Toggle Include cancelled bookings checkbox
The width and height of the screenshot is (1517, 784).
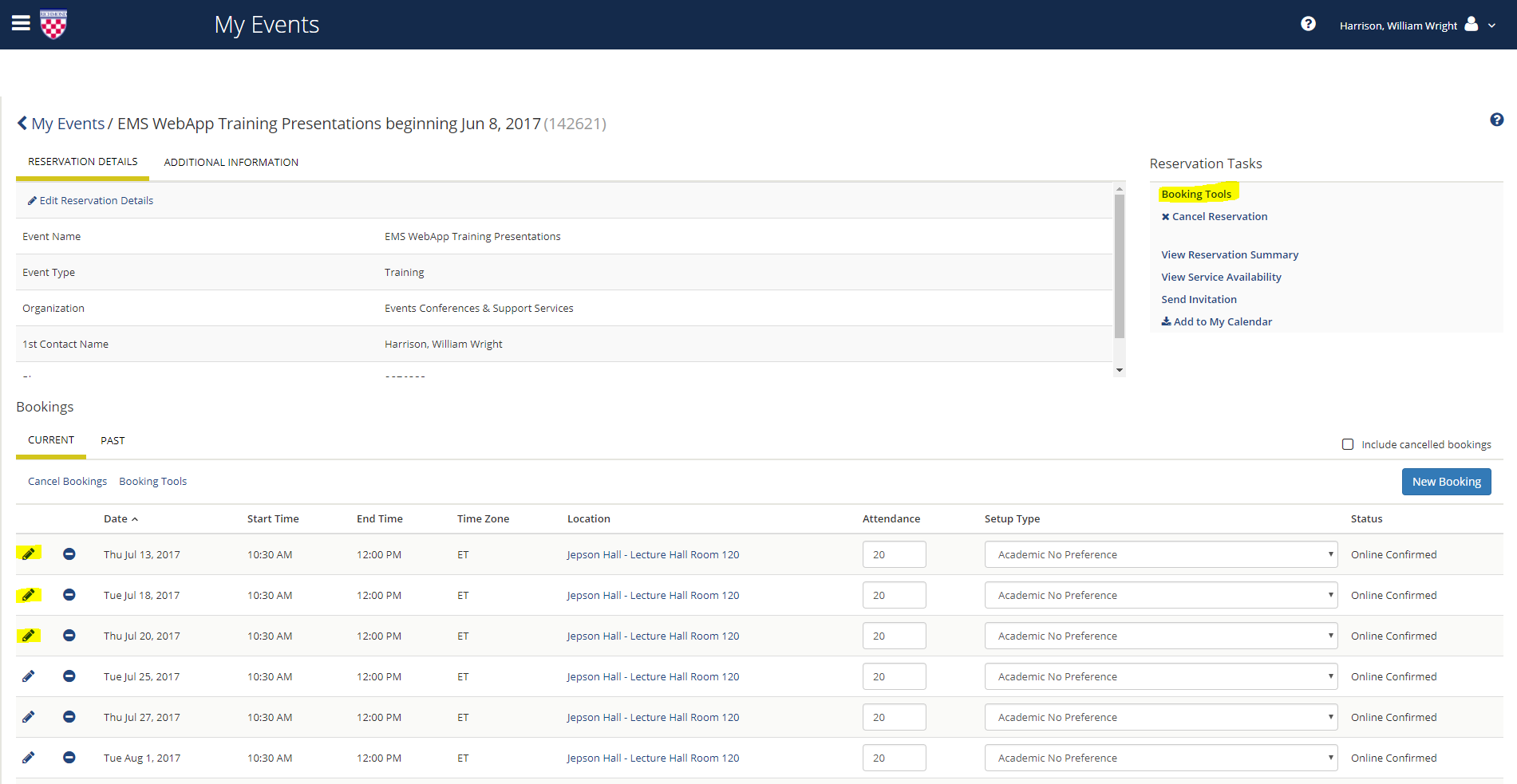pyautogui.click(x=1348, y=444)
